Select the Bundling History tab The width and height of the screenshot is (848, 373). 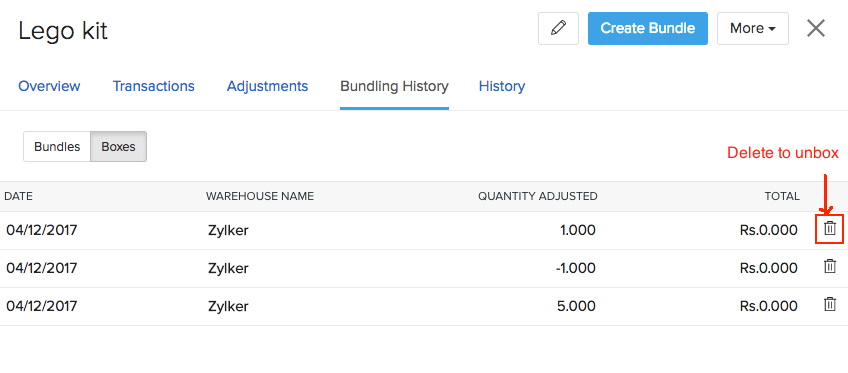click(x=394, y=86)
